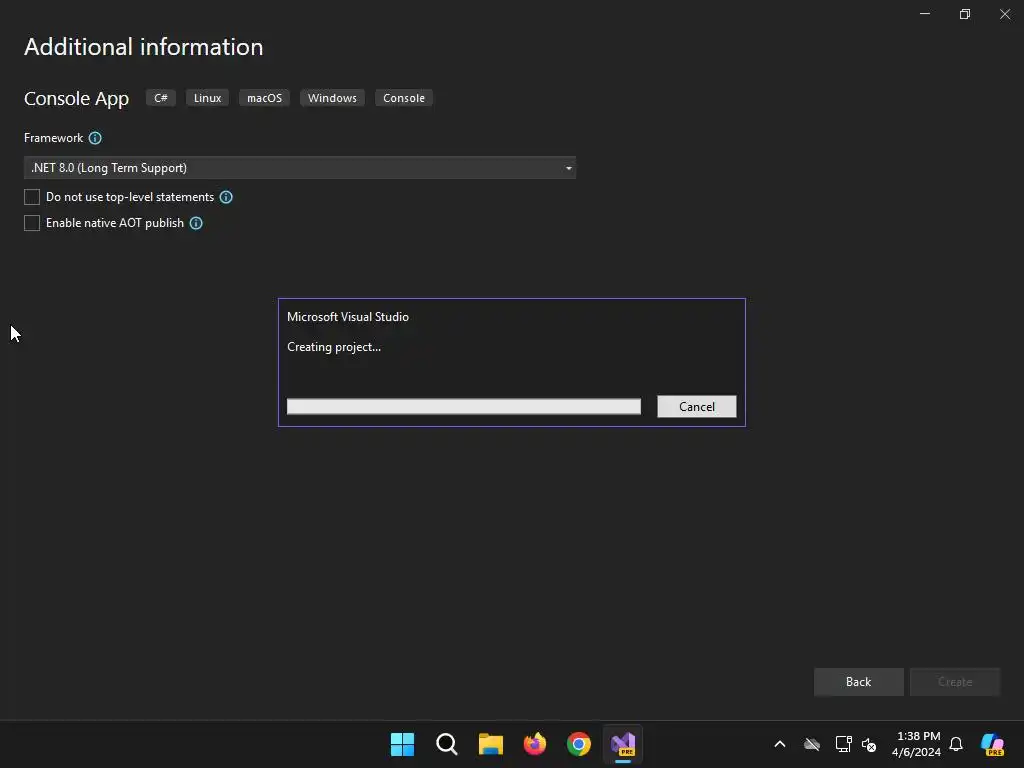Image resolution: width=1024 pixels, height=768 pixels.
Task: Click the Windows tag
Action: tap(332, 98)
